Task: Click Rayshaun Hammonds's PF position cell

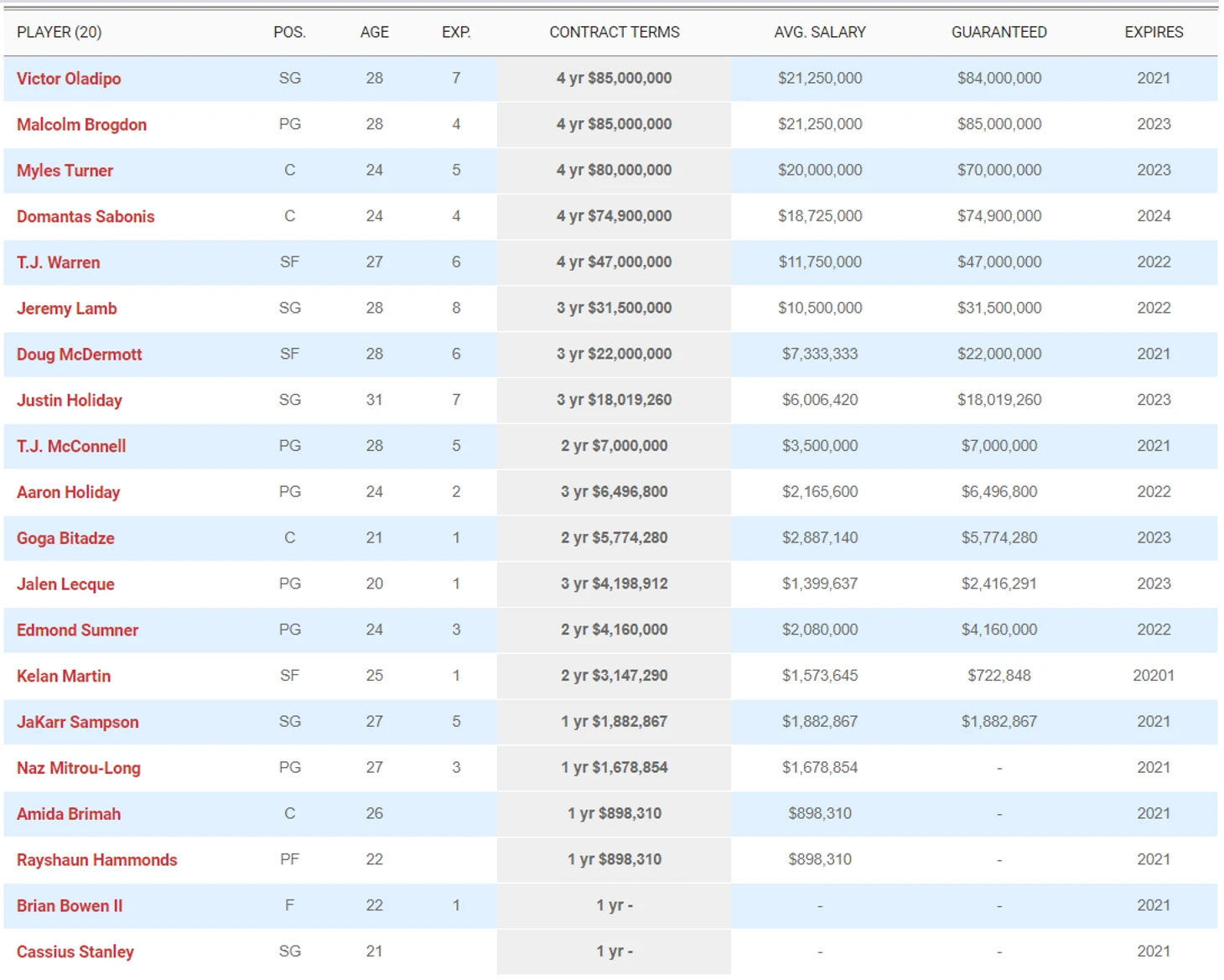Action: pyautogui.click(x=289, y=860)
